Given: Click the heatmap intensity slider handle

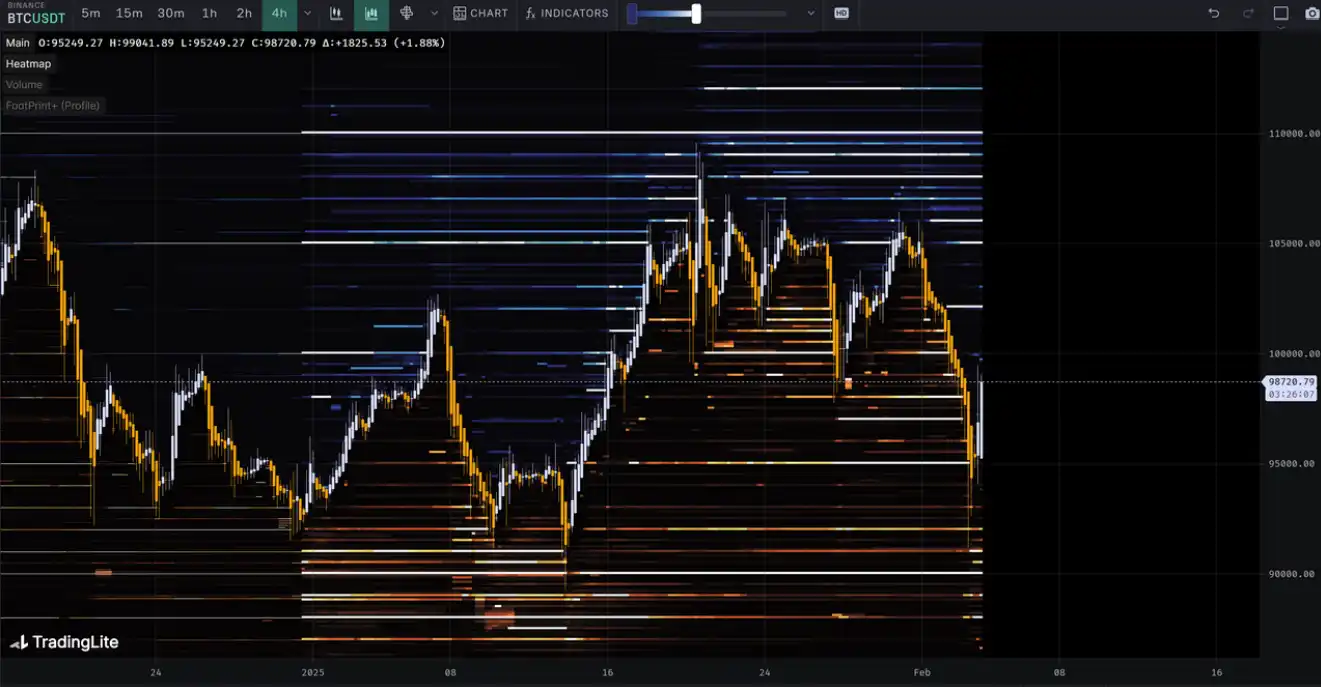Looking at the screenshot, I should coord(696,13).
